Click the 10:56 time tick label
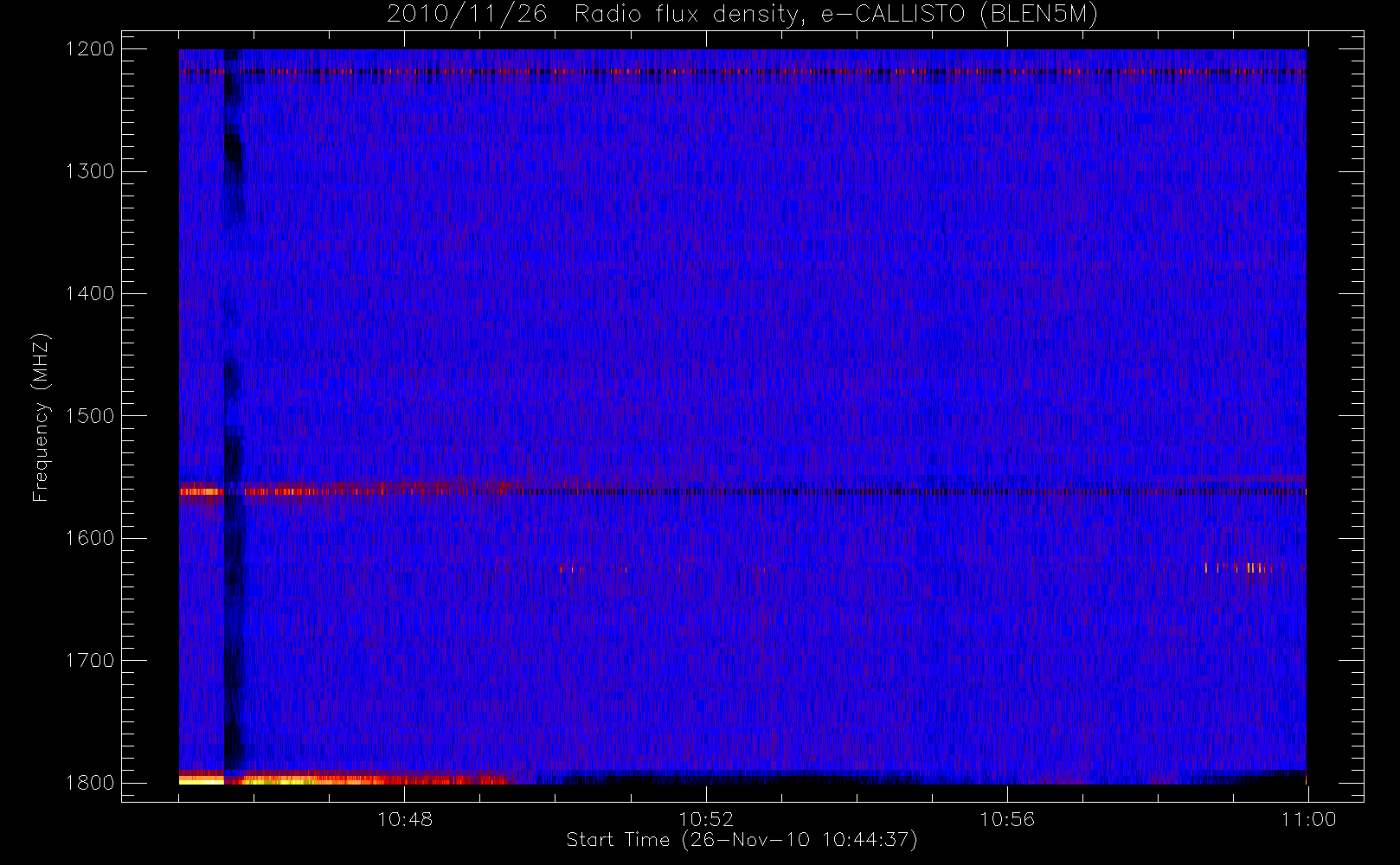Screen dimensions: 1400x865 point(1007,819)
